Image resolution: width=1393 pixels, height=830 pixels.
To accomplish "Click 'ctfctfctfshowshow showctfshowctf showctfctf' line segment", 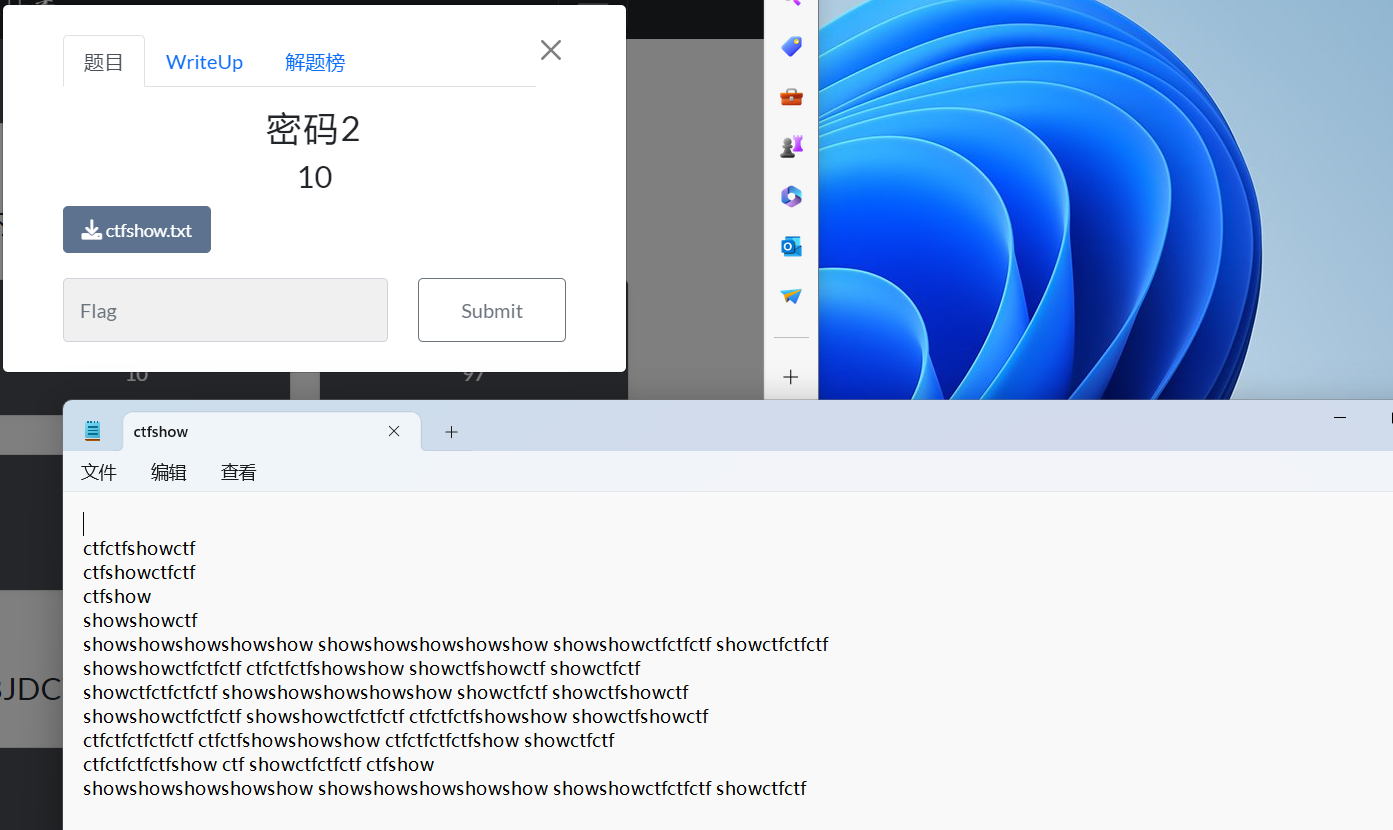I will click(443, 669).
